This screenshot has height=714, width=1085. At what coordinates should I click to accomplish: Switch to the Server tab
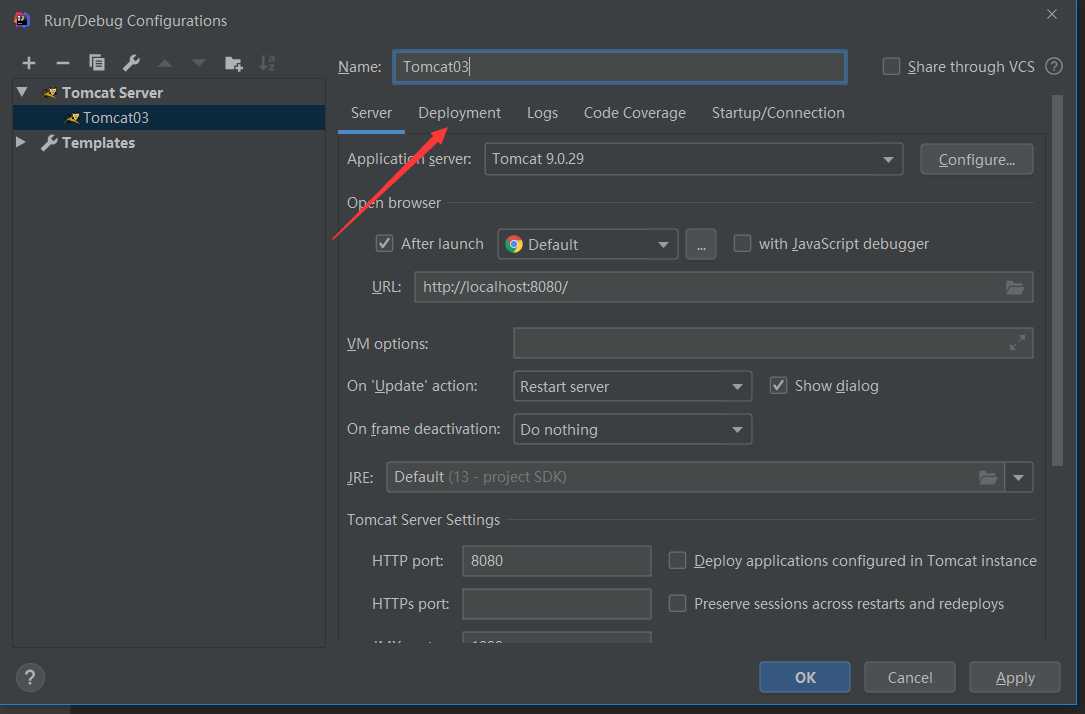click(x=371, y=113)
